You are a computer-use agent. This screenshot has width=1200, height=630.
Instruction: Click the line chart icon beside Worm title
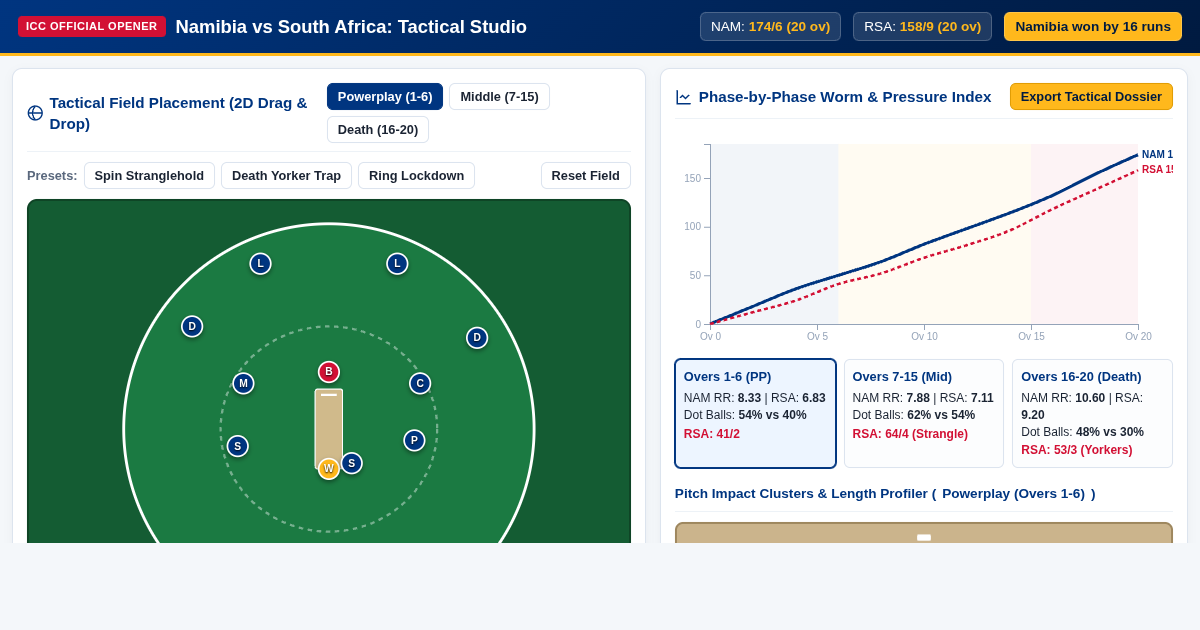683,97
